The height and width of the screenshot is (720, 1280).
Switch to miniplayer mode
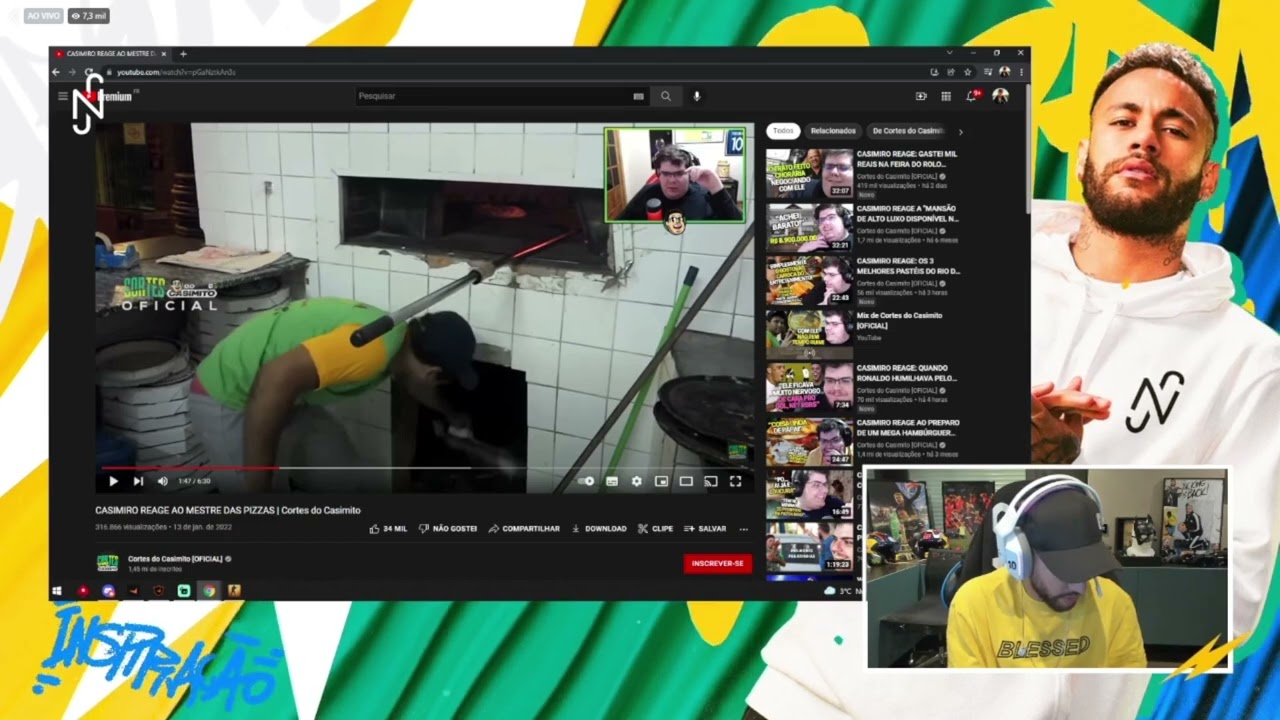pyautogui.click(x=661, y=481)
